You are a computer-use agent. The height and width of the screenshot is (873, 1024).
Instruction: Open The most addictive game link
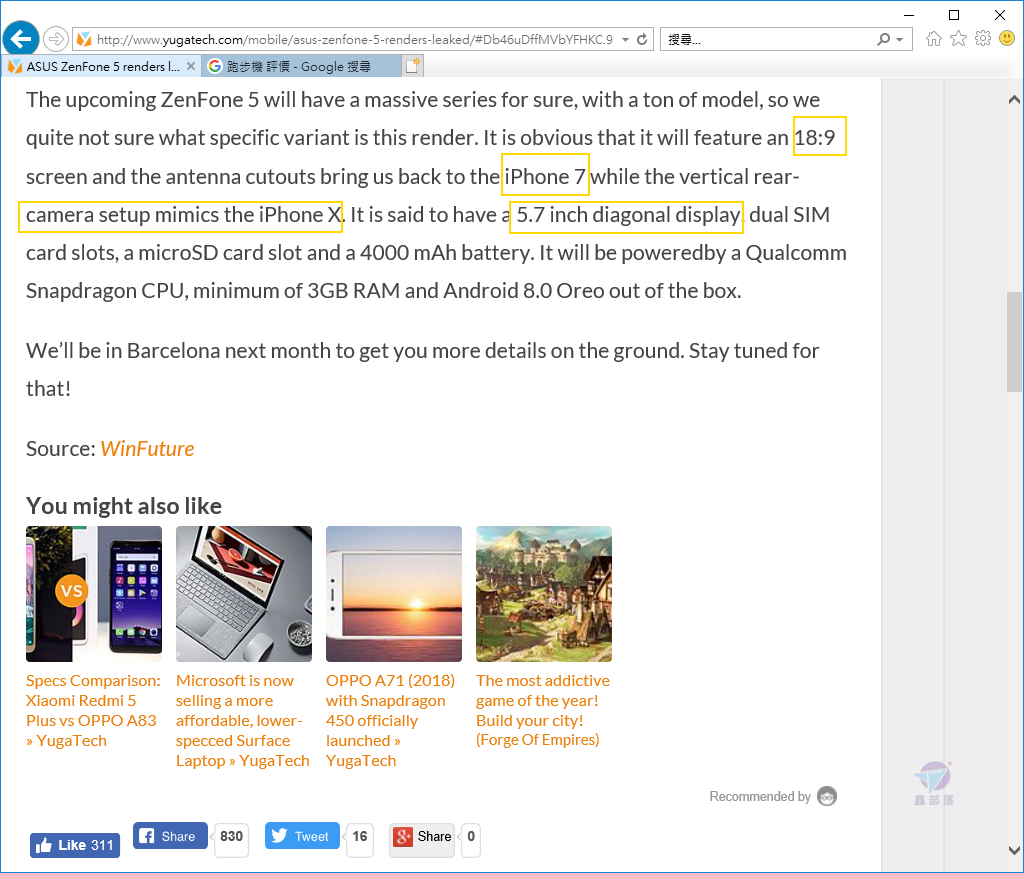[543, 710]
